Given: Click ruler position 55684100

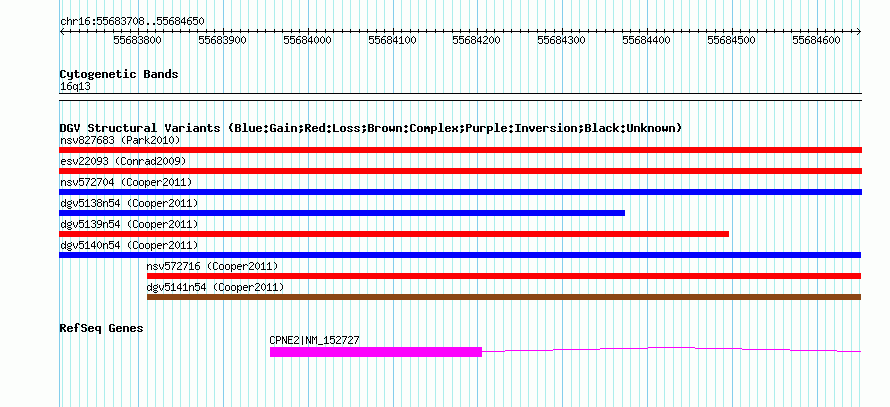Looking at the screenshot, I should tap(392, 40).
